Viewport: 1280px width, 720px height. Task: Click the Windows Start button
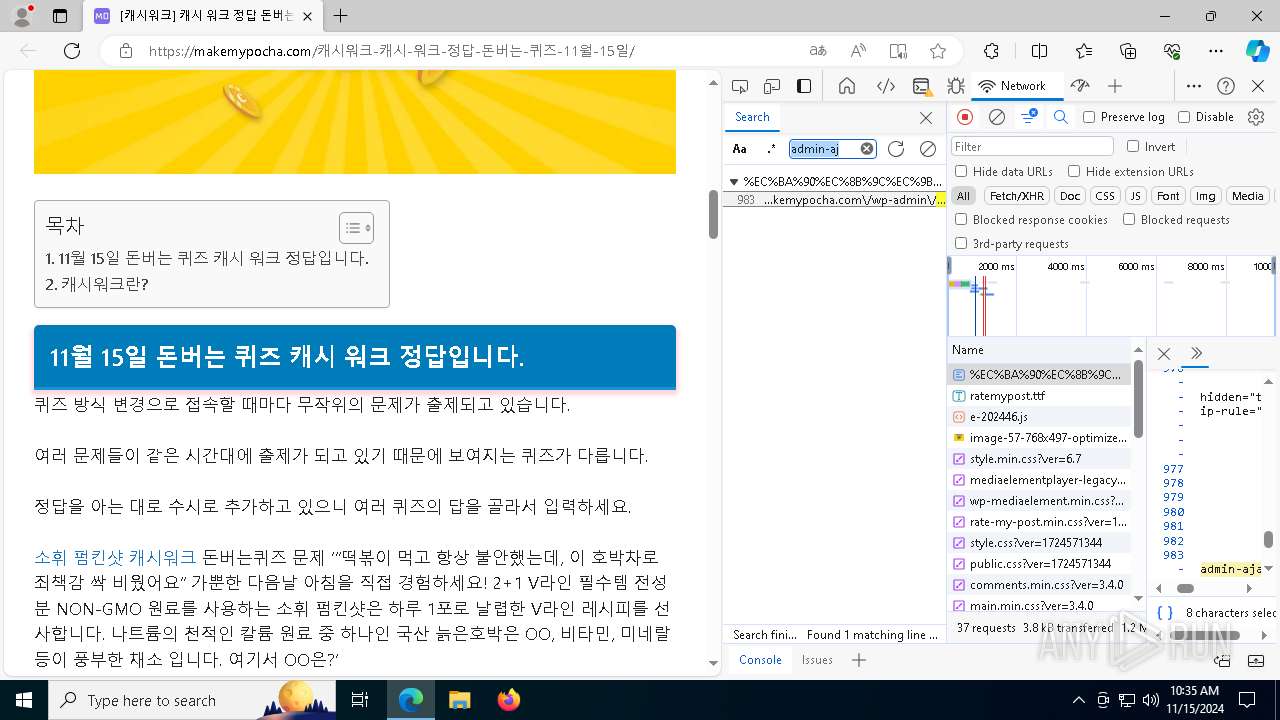[23, 700]
